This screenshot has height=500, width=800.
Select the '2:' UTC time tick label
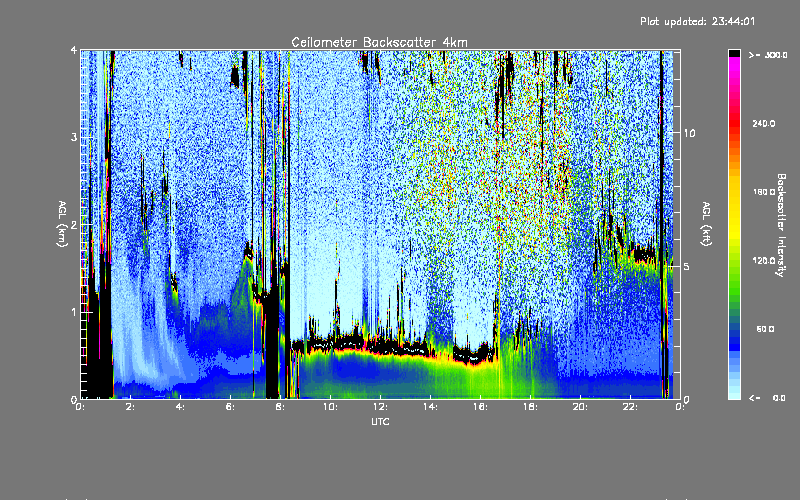point(130,407)
